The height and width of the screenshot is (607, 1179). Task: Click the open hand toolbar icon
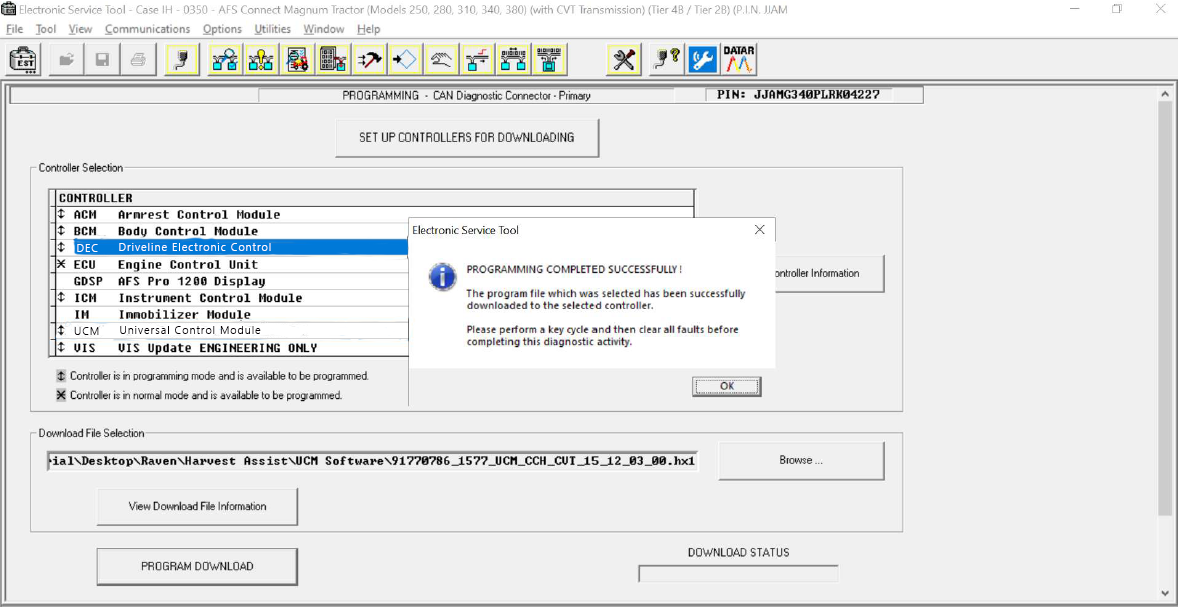point(441,59)
